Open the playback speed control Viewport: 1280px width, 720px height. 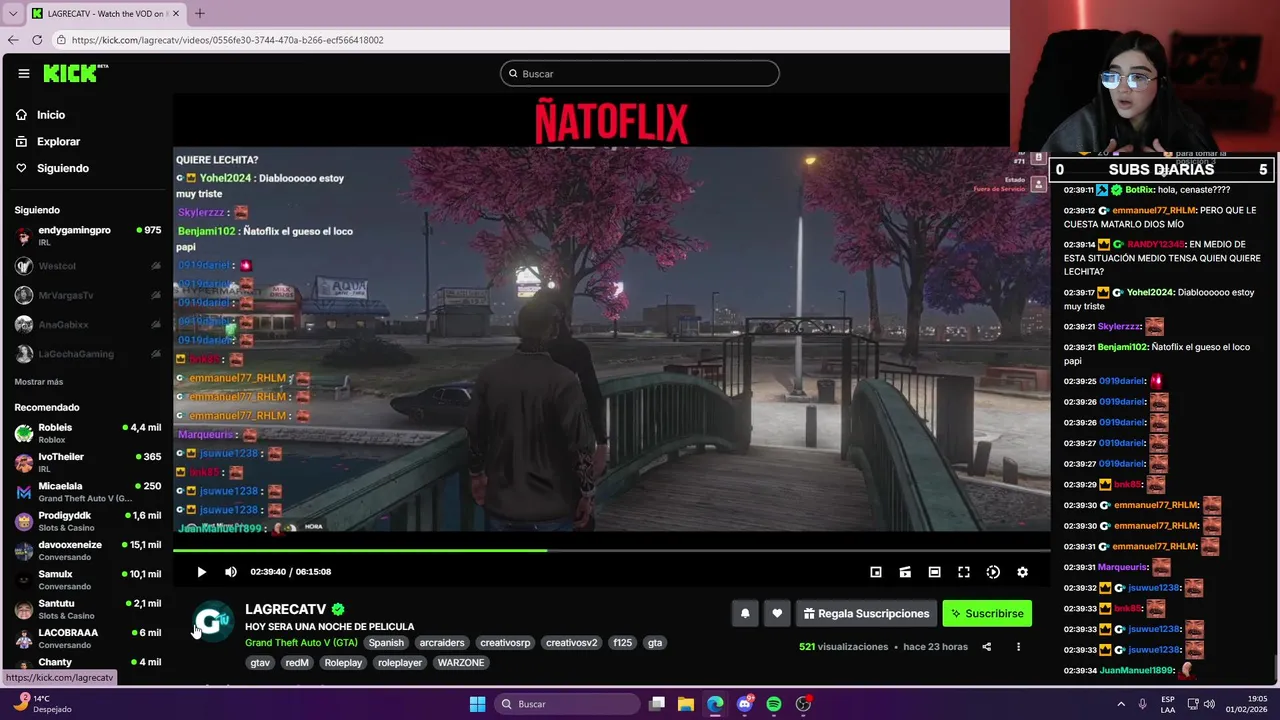[993, 572]
